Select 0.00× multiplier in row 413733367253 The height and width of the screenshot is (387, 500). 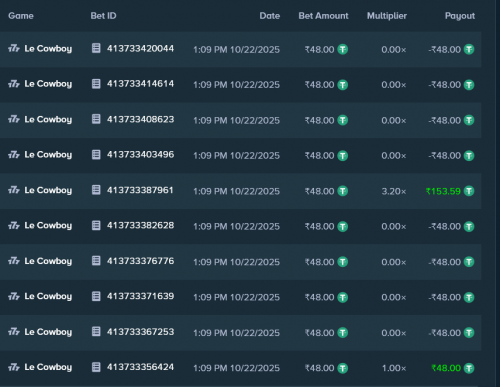pyautogui.click(x=394, y=333)
